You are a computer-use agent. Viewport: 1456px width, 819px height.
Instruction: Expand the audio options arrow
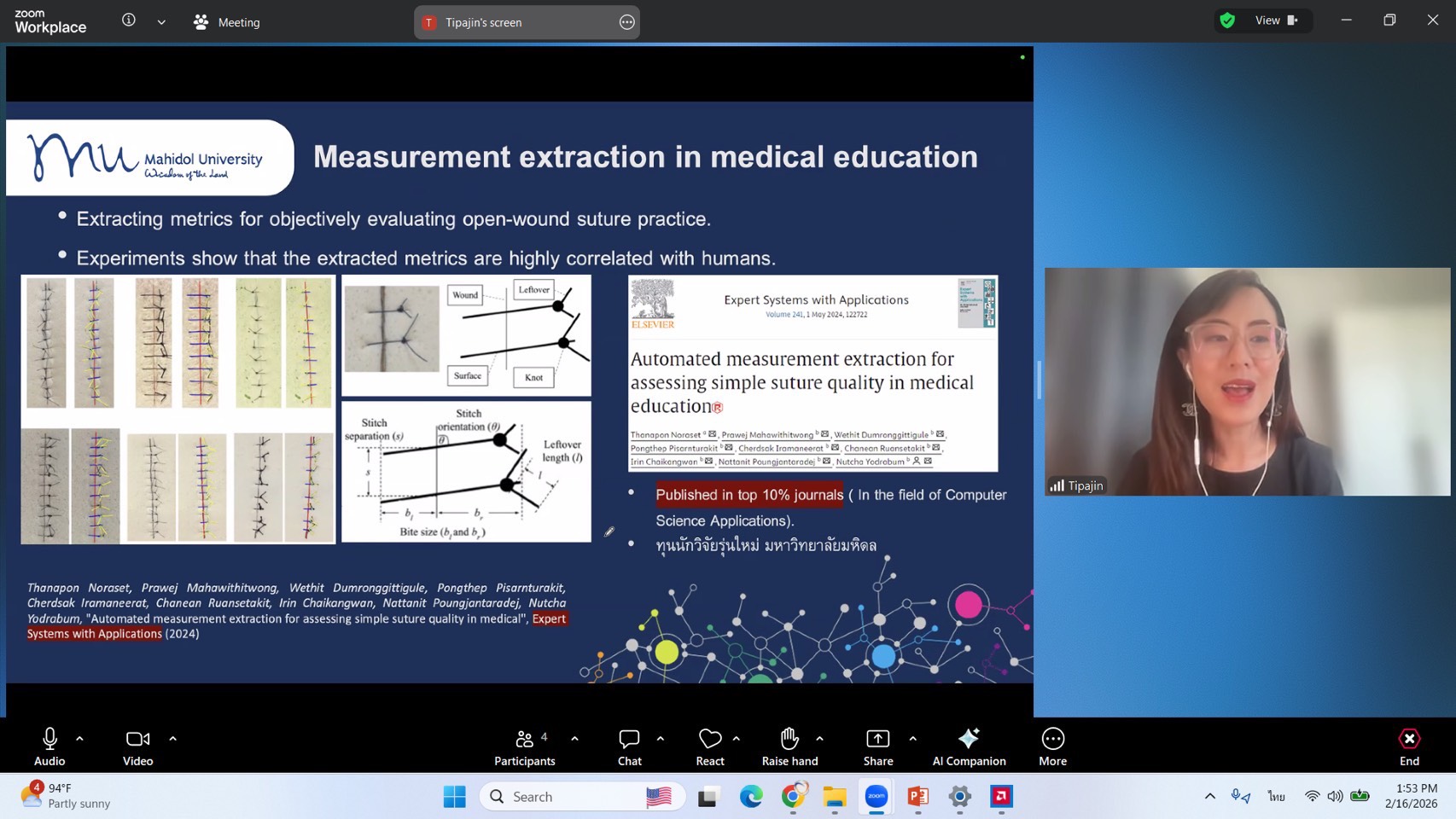(79, 739)
